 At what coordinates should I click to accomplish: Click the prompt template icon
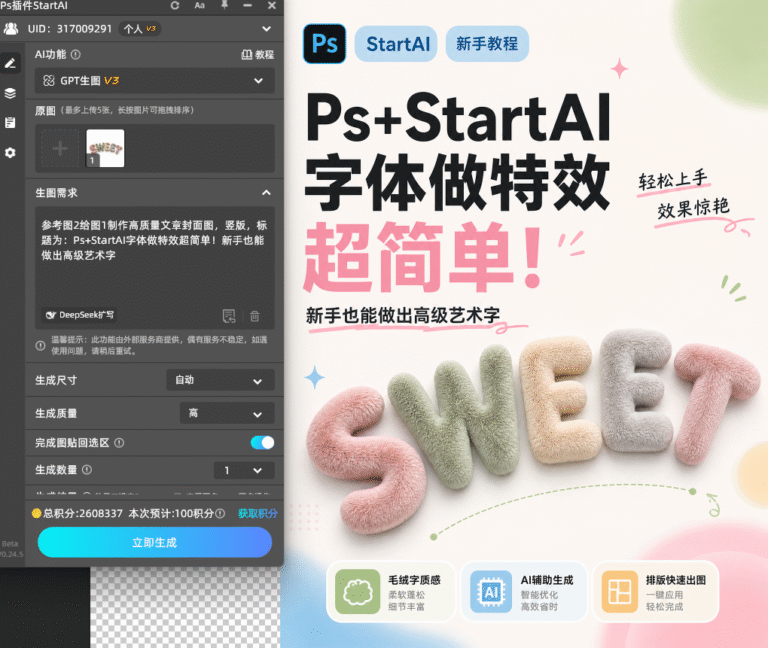pyautogui.click(x=229, y=316)
